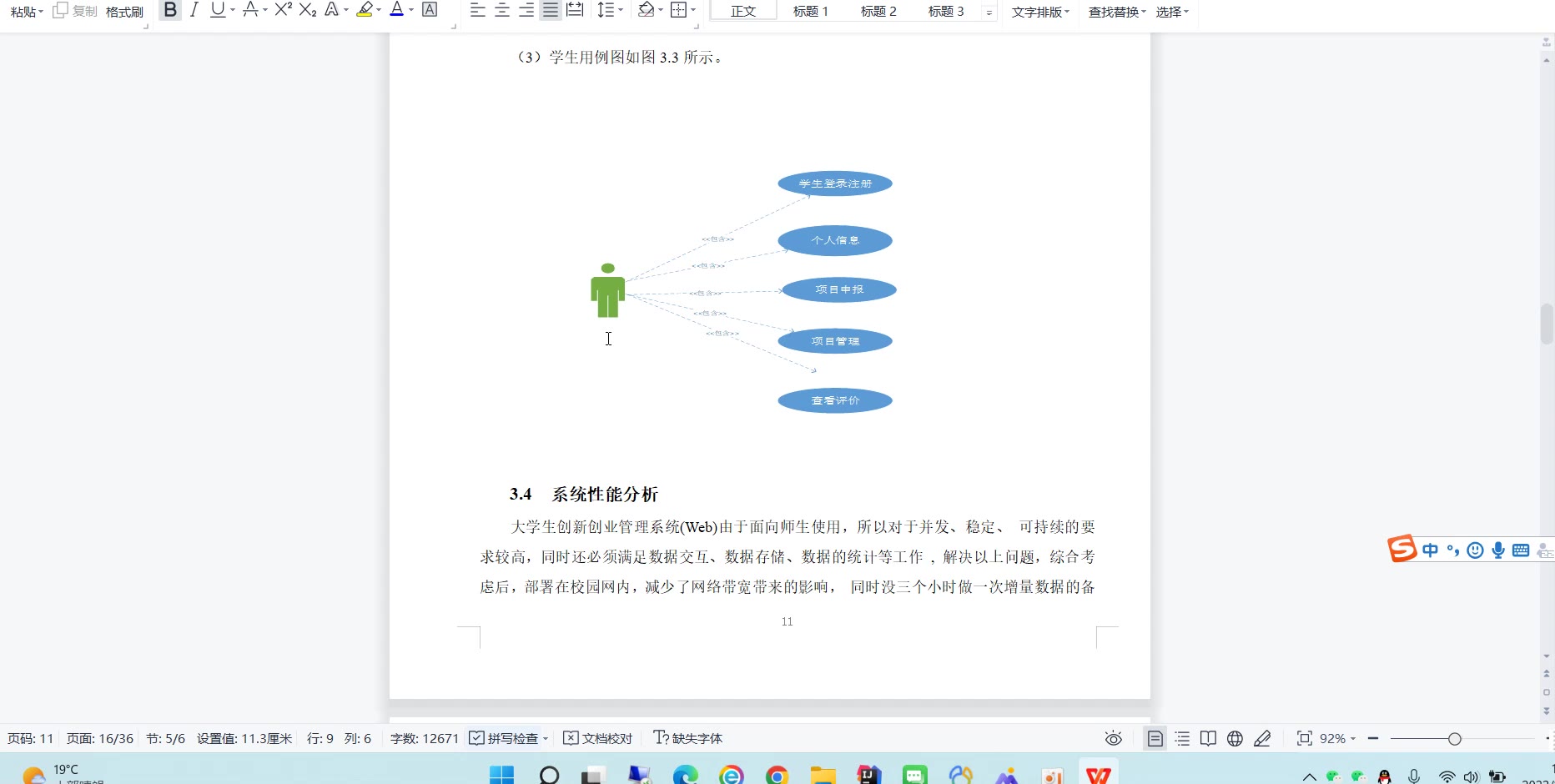The height and width of the screenshot is (784, 1555).
Task: Expand the styles gallery
Action: [x=989, y=12]
